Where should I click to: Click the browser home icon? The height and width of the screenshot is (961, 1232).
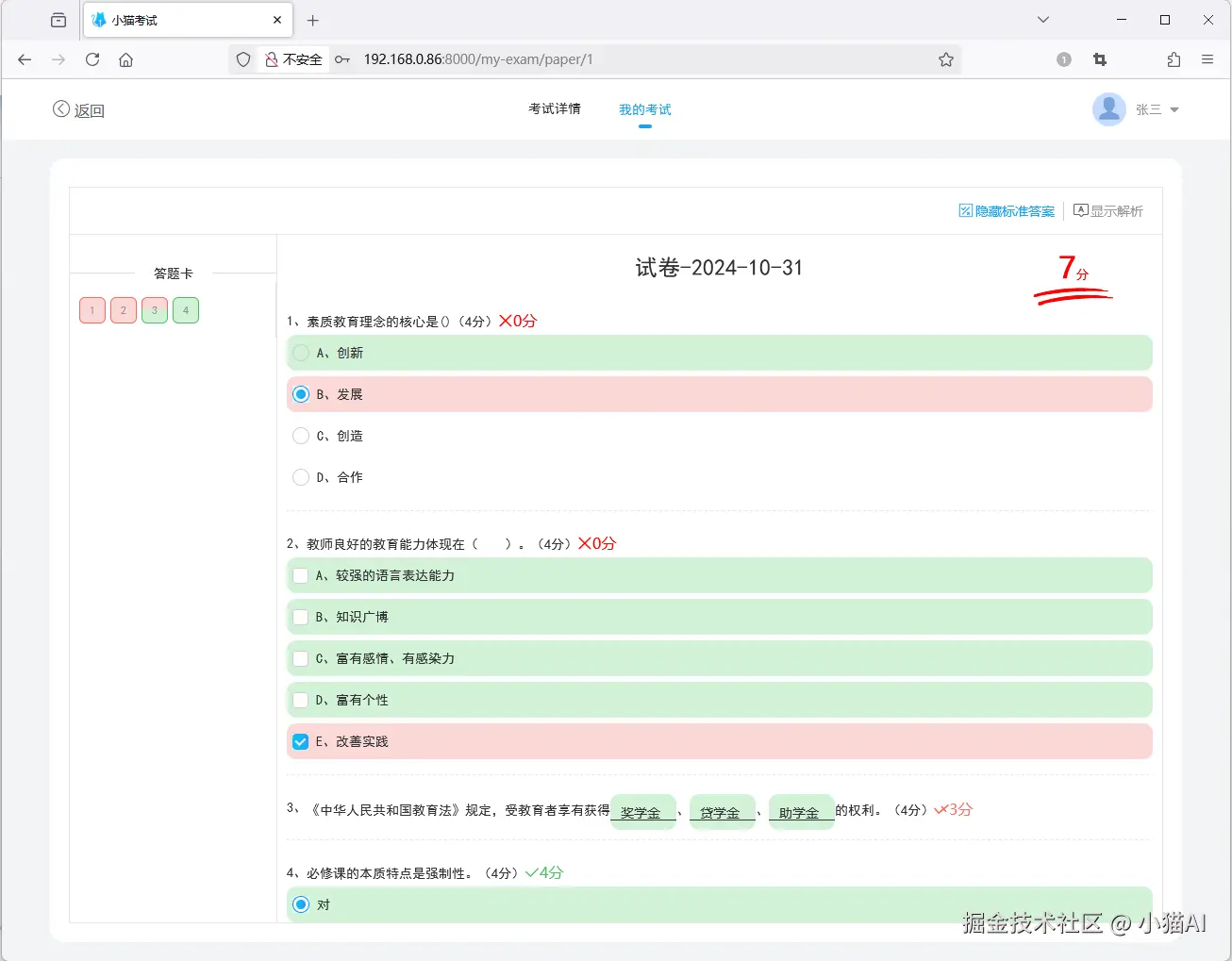(x=126, y=58)
